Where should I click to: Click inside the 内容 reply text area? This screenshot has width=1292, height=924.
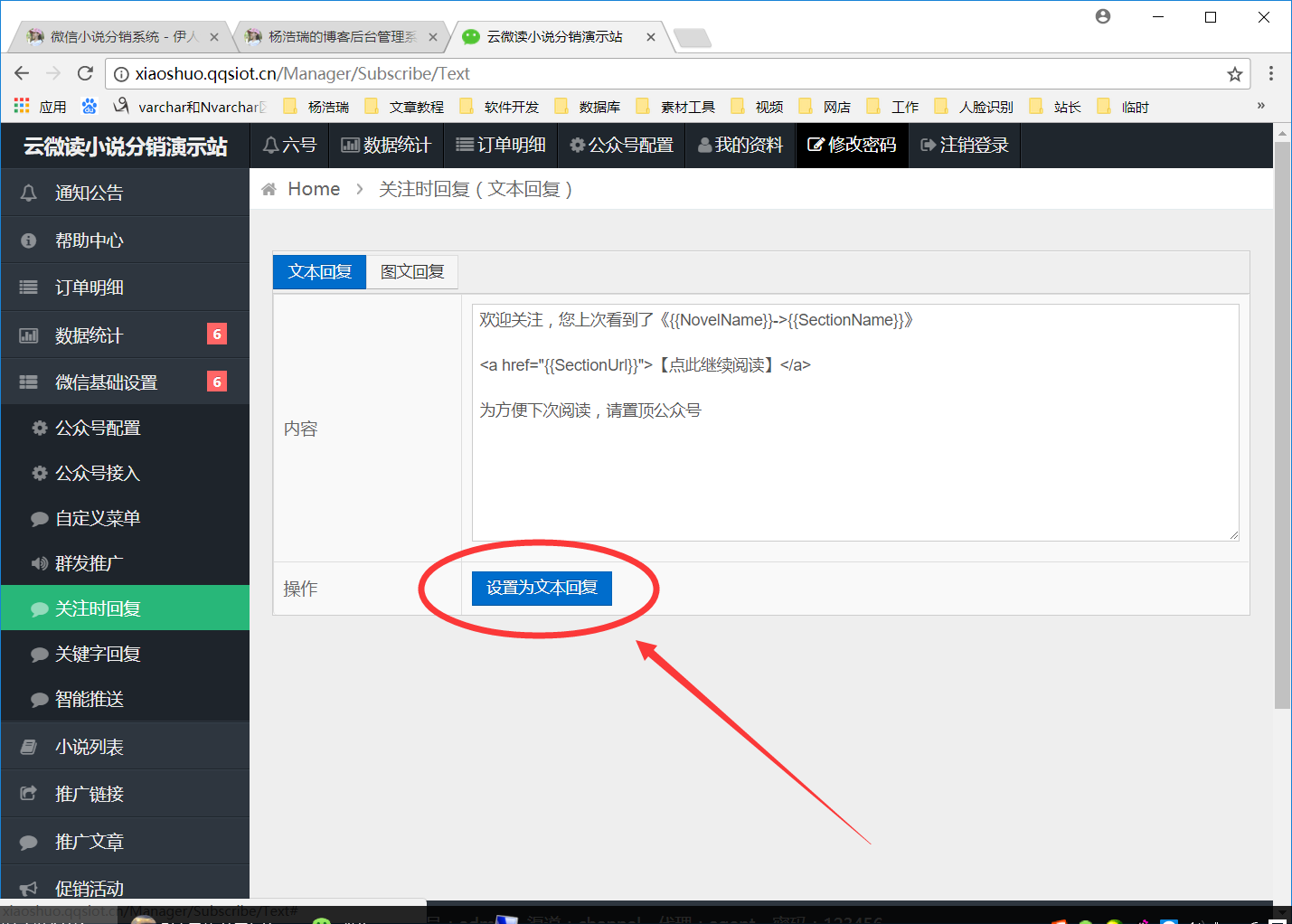855,422
